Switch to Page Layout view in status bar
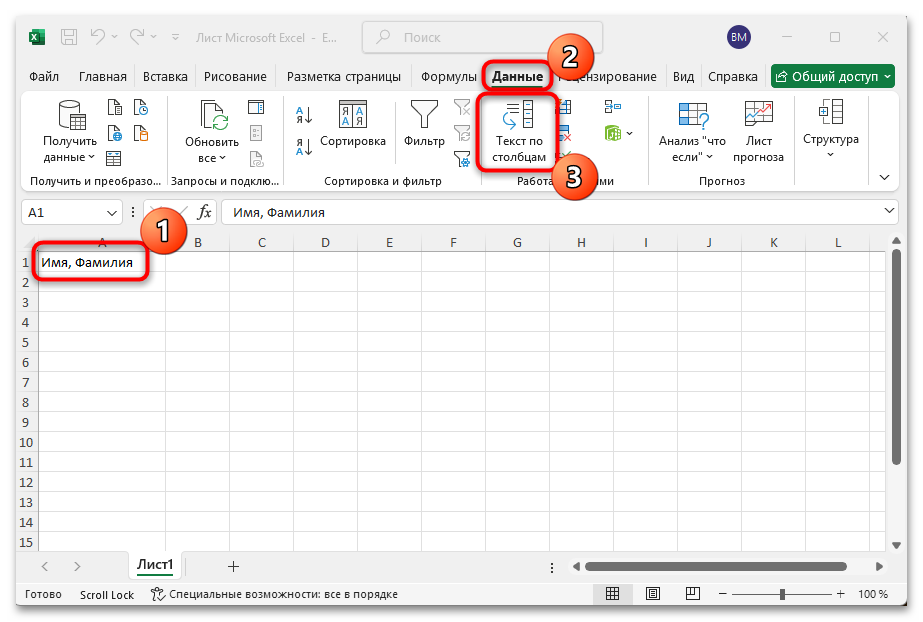 point(652,594)
